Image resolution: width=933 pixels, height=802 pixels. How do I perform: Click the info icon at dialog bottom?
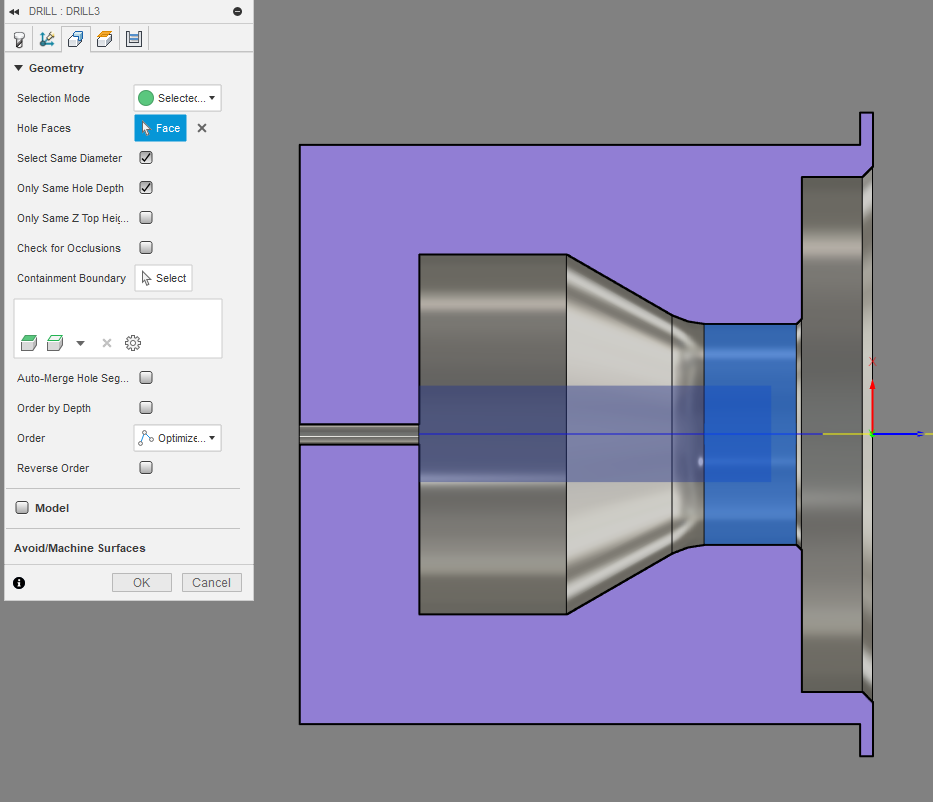[x=19, y=583]
